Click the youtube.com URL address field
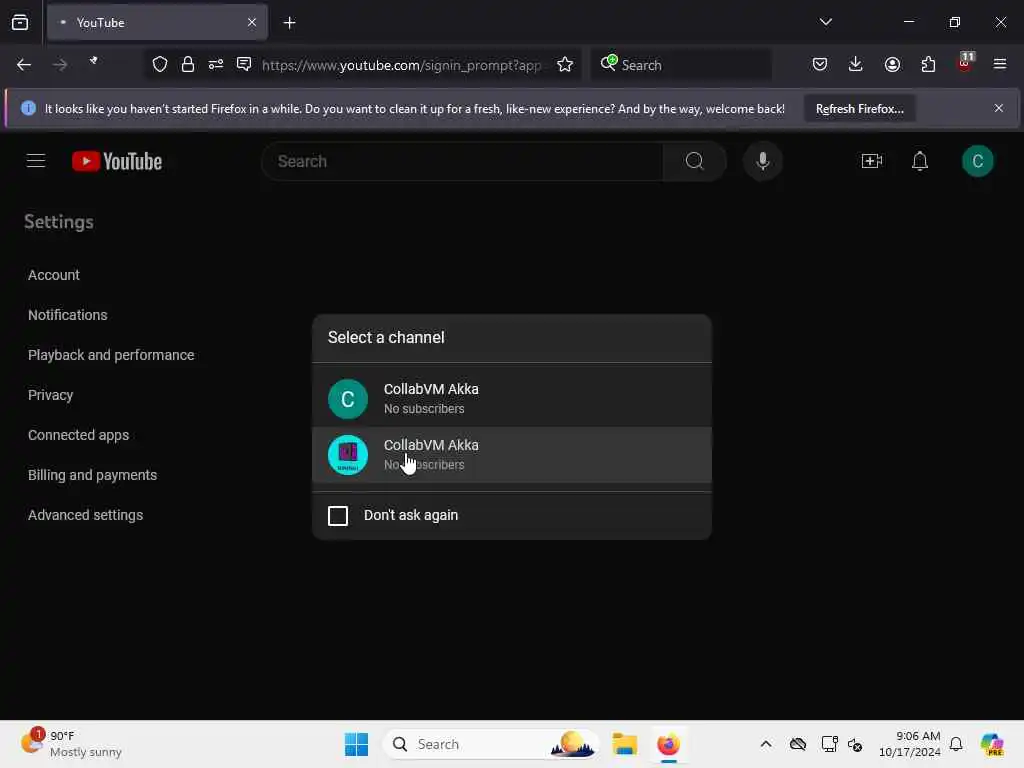The image size is (1024, 768). tap(402, 65)
